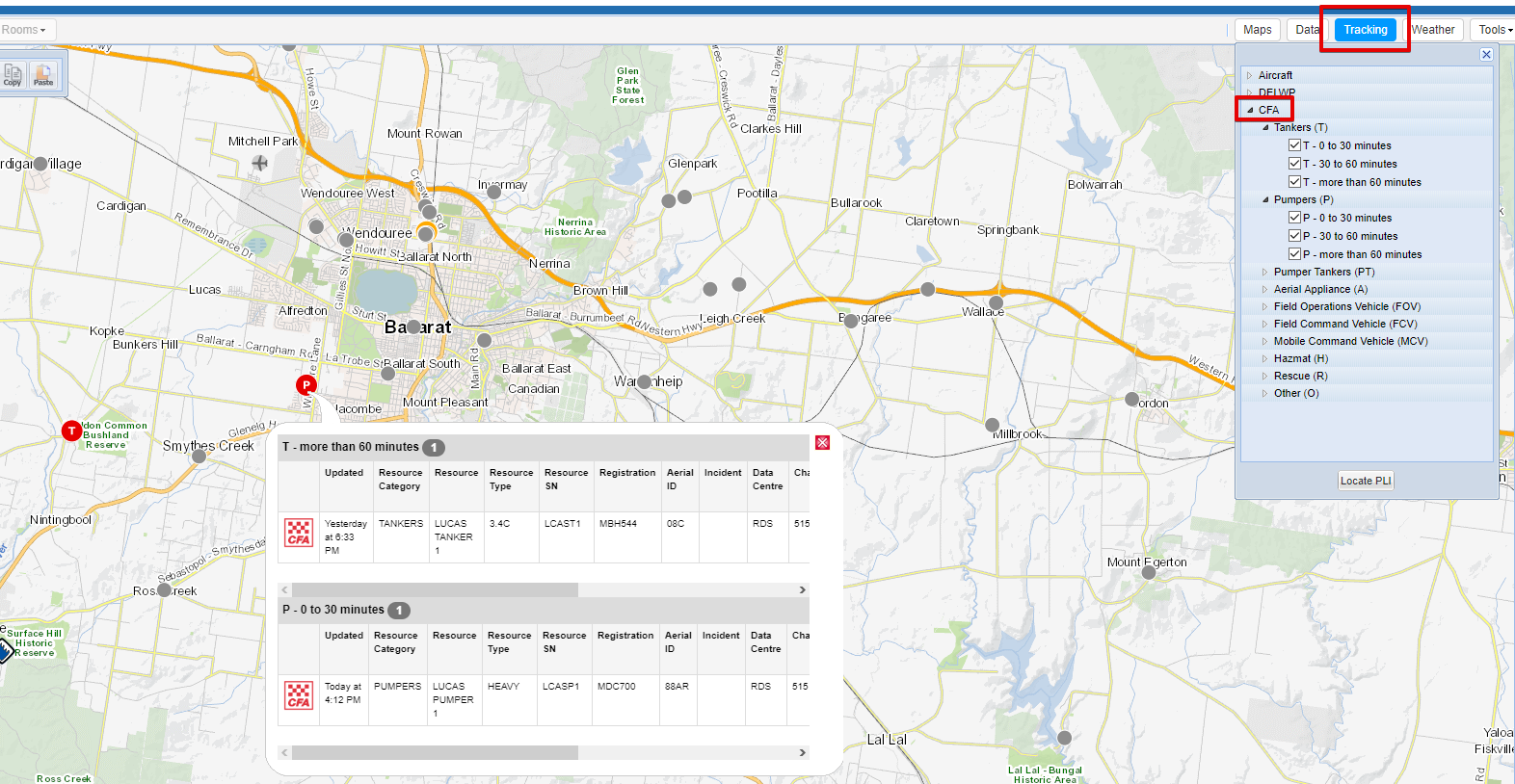Click the 'P - 0 to 30 minutes' popup header

point(544,610)
